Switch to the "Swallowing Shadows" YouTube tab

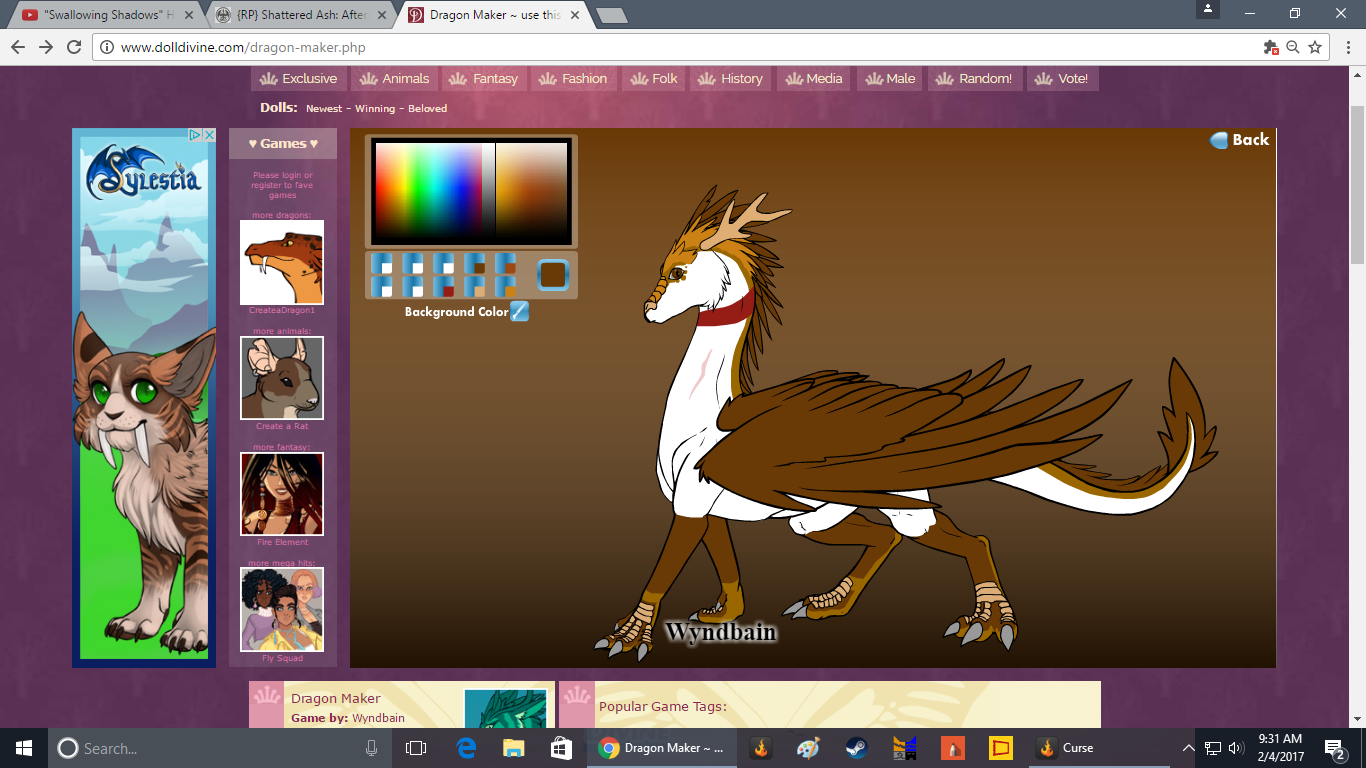(x=100, y=15)
